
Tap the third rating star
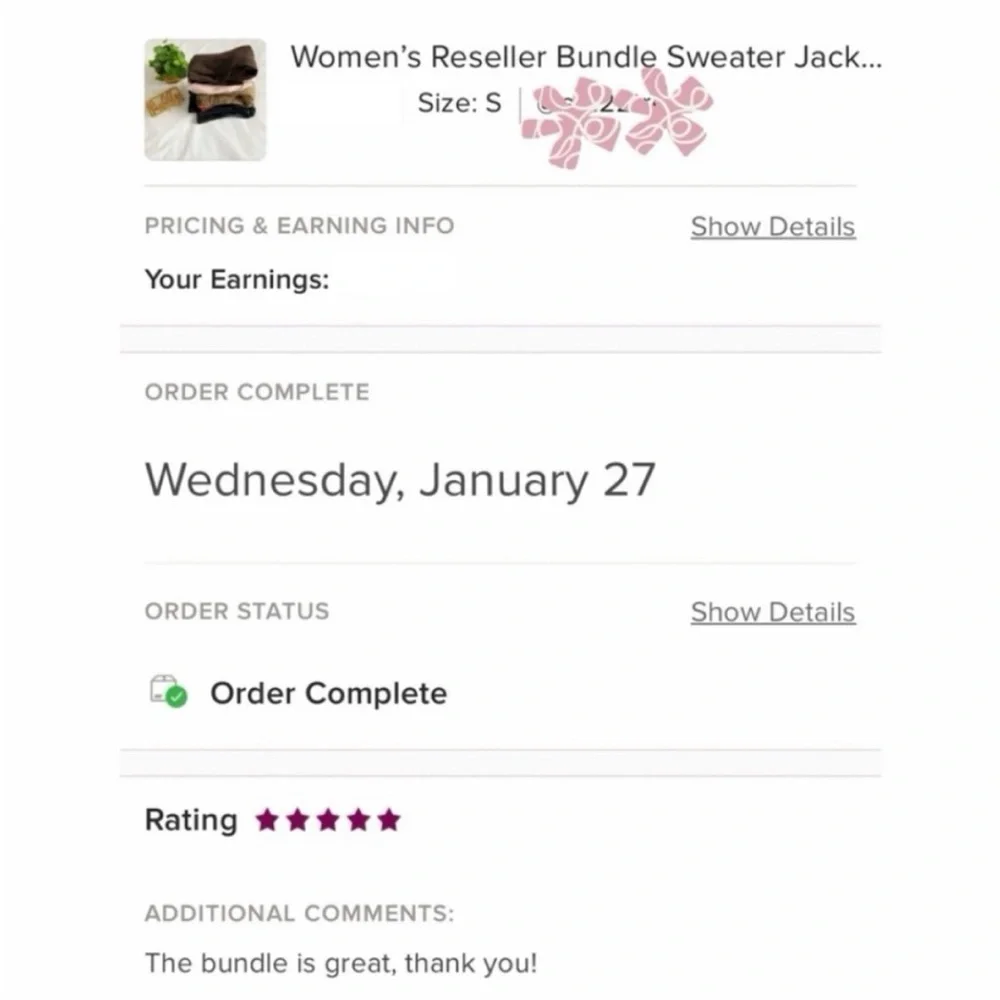point(329,821)
